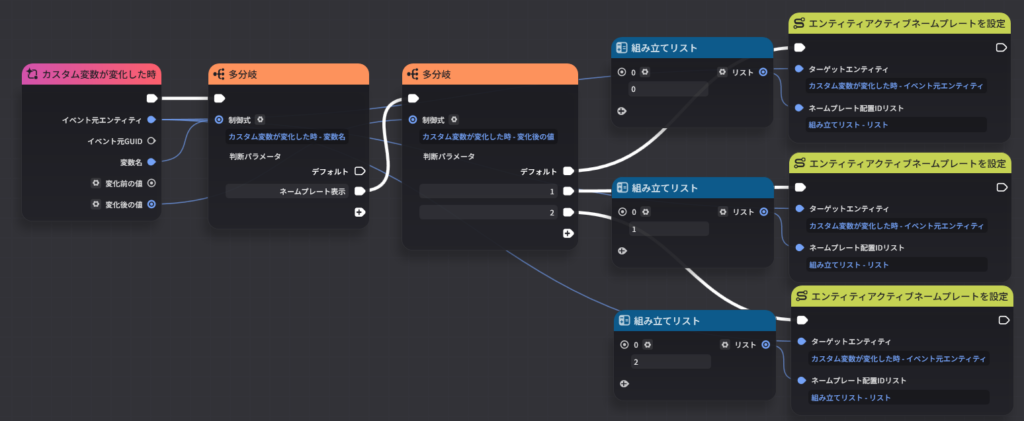This screenshot has height=421, width=1024.
Task: Click 組み立てリスト - リスト field of nameplate node wired to list 1
Action: point(897,264)
